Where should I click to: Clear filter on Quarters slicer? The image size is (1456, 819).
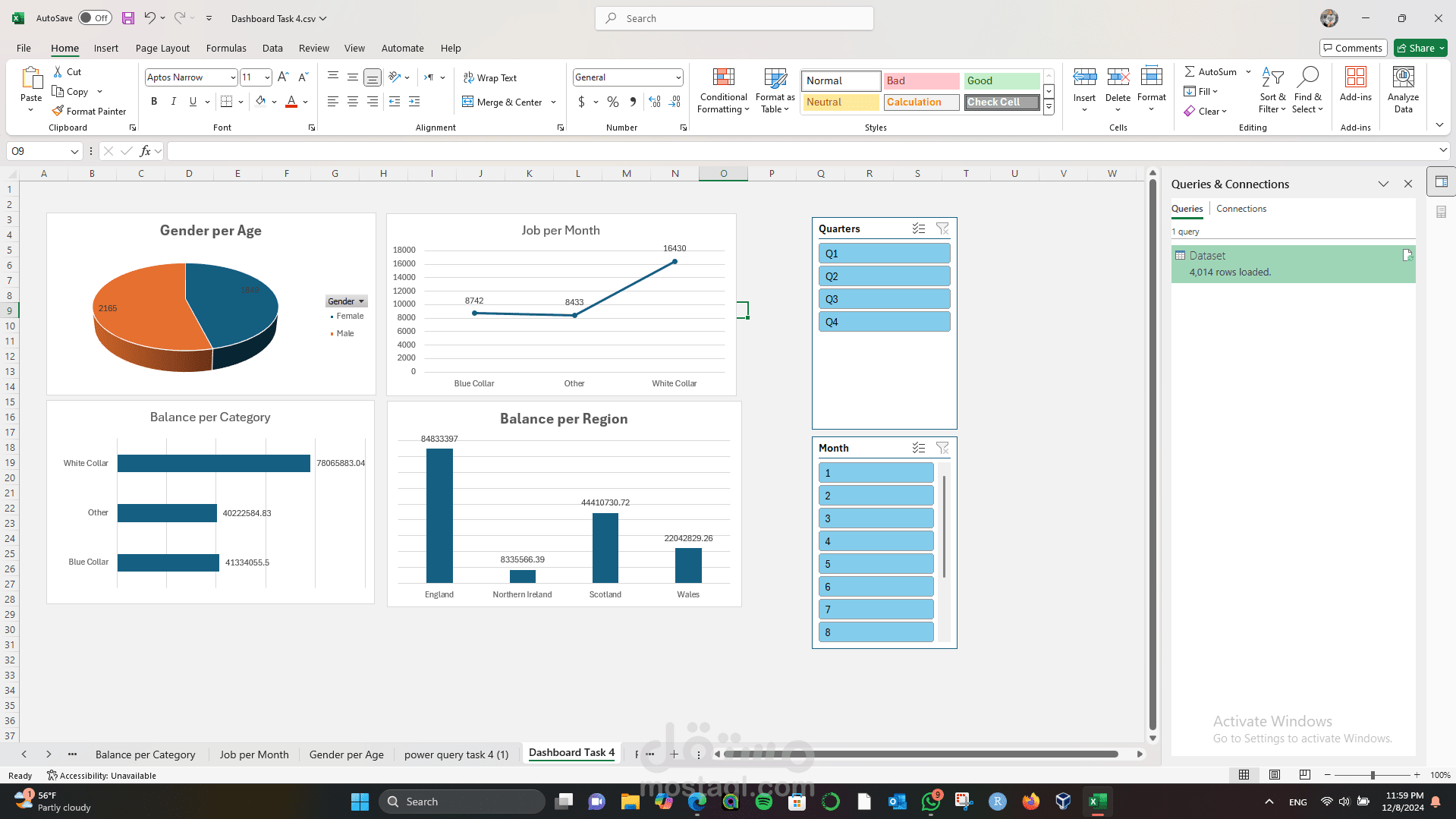(x=942, y=228)
